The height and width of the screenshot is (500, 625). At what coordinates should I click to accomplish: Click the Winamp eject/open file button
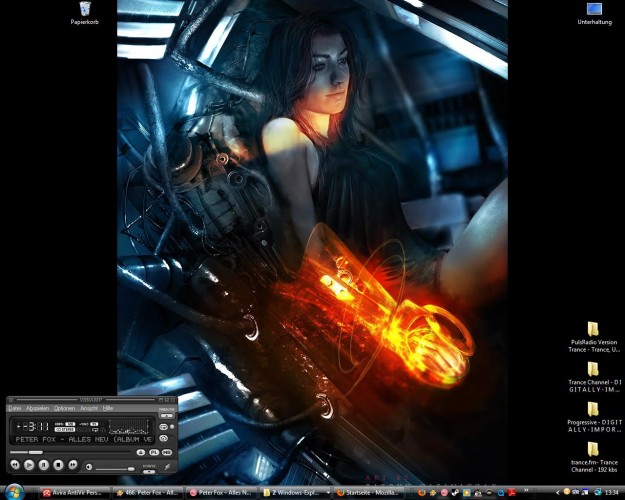pyautogui.click(x=140, y=452)
